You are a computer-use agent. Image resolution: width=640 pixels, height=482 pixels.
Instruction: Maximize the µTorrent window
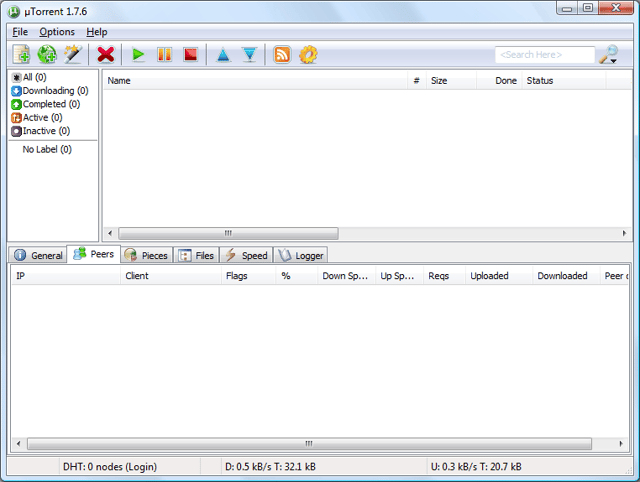pos(588,8)
